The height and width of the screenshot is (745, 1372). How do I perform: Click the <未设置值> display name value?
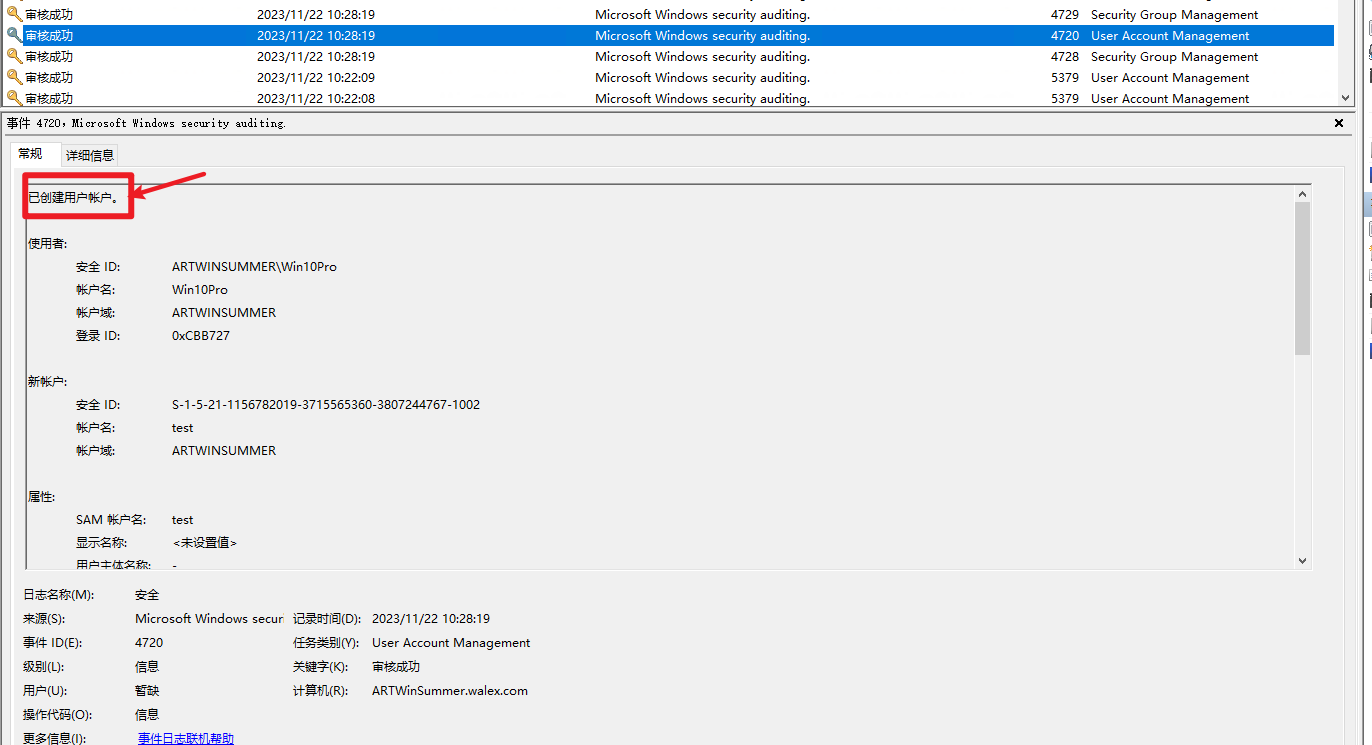coord(205,543)
